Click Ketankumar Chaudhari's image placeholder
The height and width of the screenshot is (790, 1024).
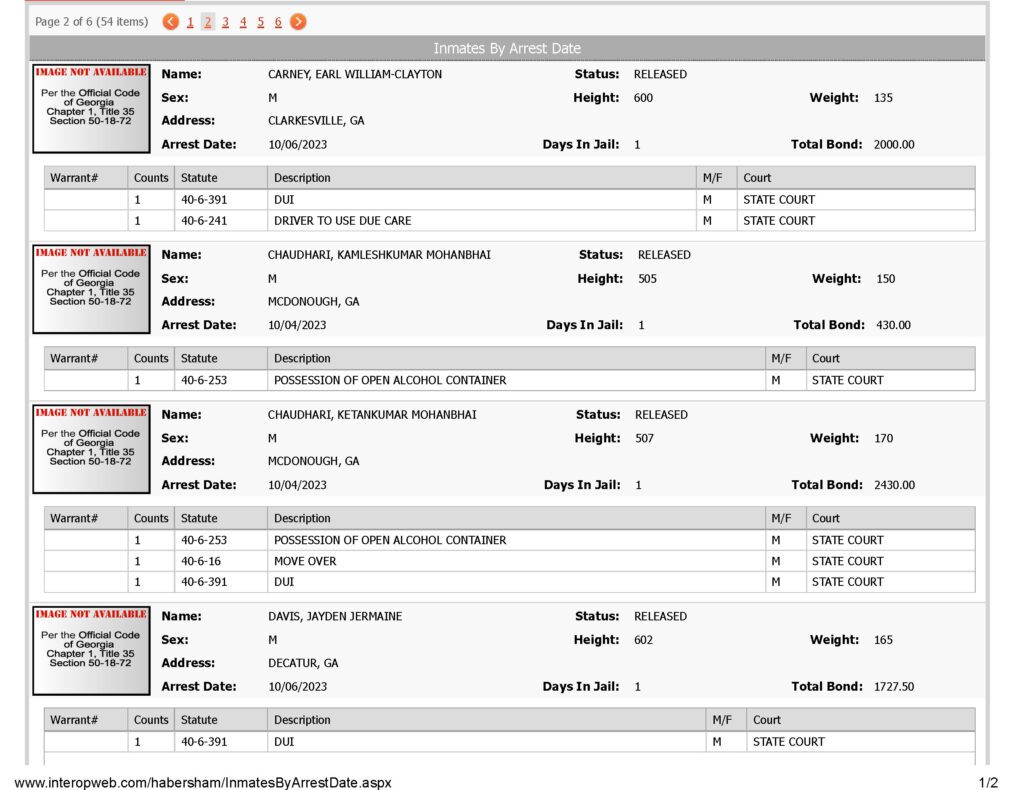pos(91,449)
